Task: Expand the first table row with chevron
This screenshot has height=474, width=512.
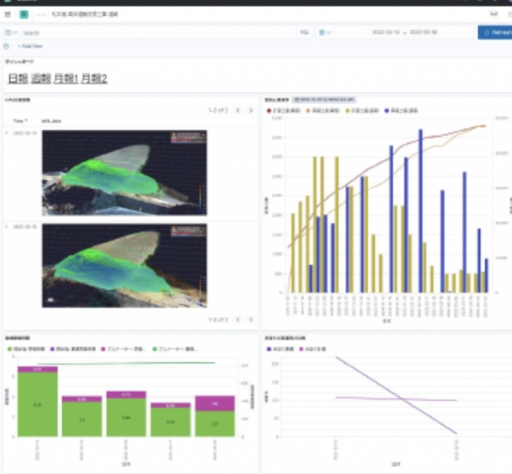Action: tap(7, 133)
